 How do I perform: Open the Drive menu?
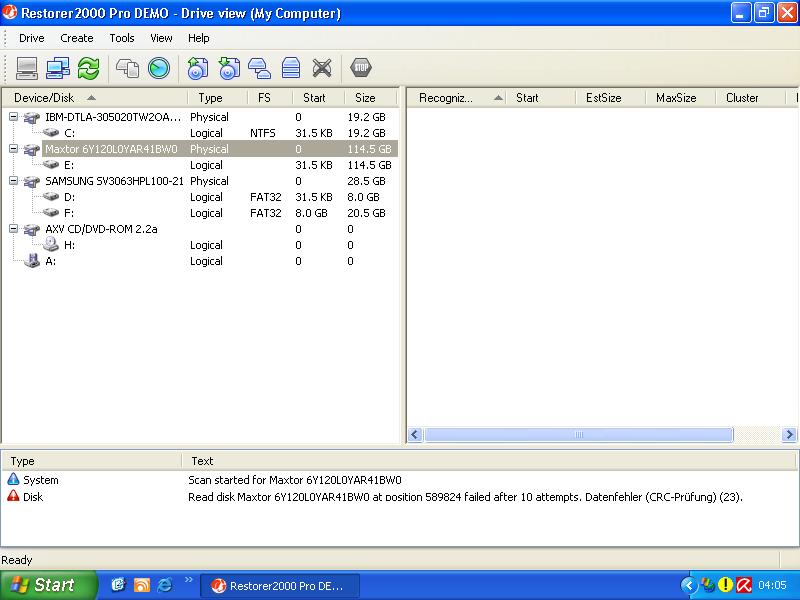[x=32, y=38]
